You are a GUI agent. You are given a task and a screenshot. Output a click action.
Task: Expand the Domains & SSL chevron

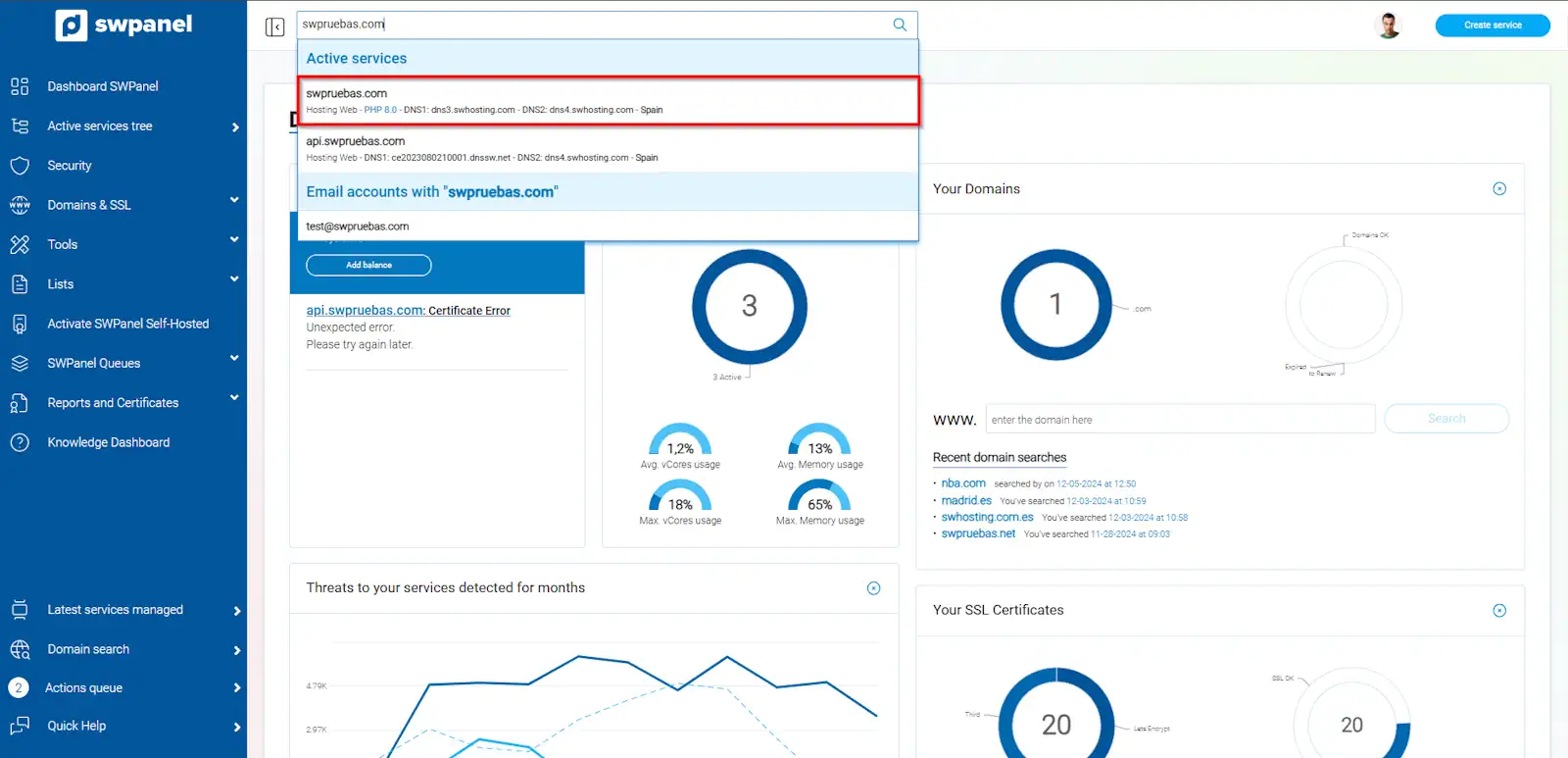click(234, 200)
